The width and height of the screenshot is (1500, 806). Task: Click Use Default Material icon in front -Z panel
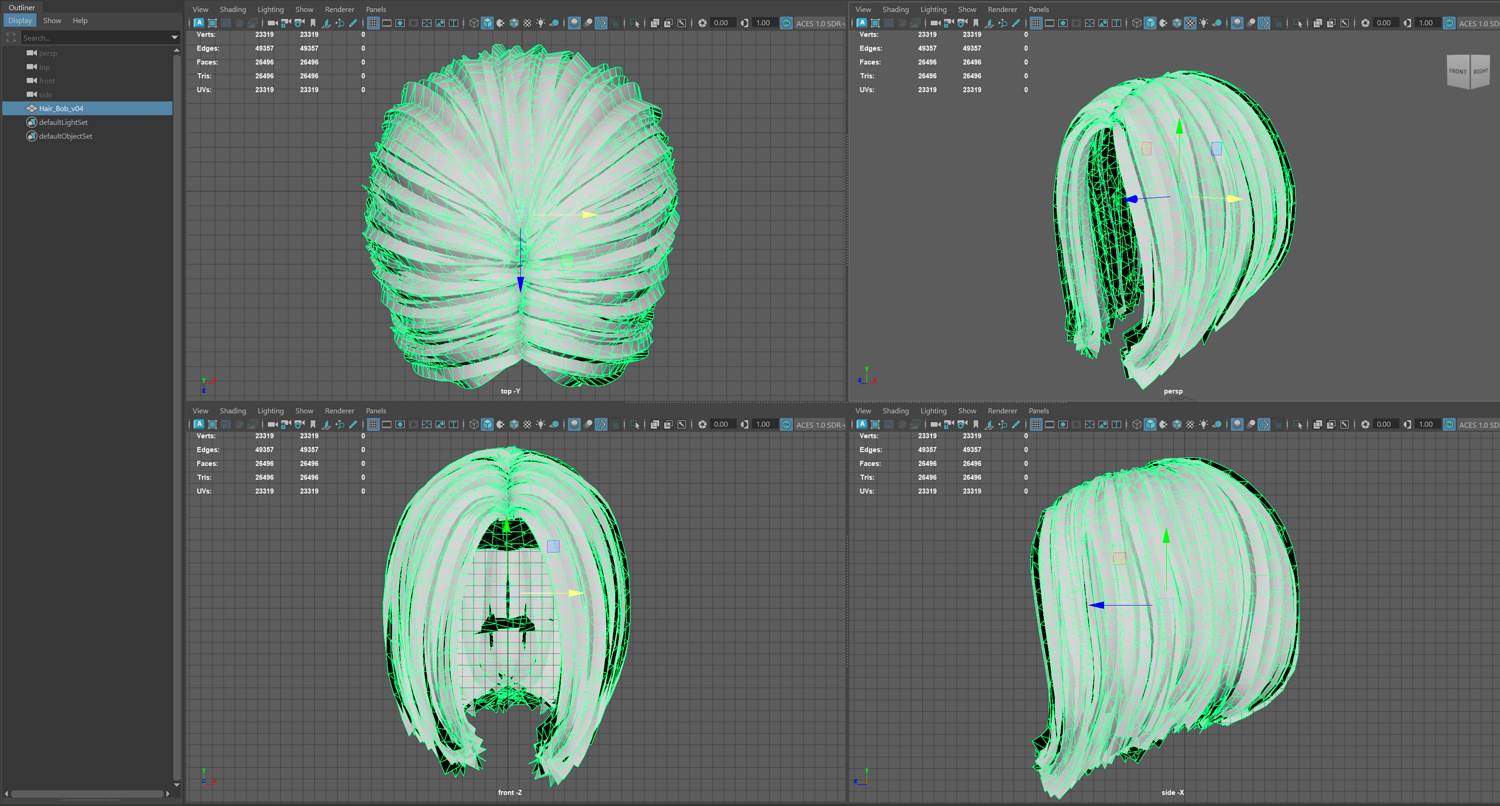click(501, 424)
